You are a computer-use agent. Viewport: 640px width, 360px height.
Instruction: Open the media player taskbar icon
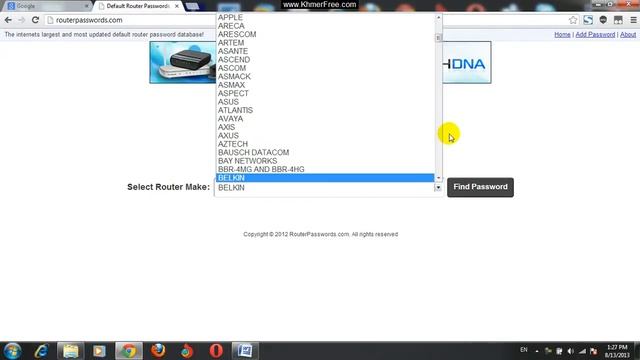click(99, 351)
